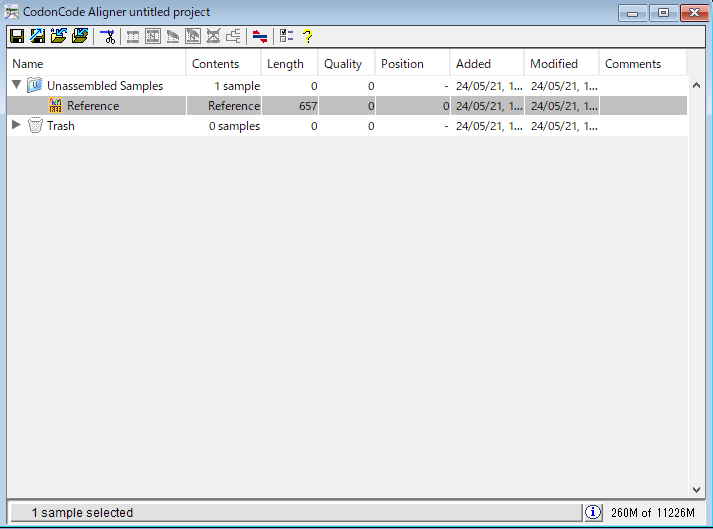Viewport: 713px width, 529px height.
Task: Click the Quality column header
Action: click(343, 64)
